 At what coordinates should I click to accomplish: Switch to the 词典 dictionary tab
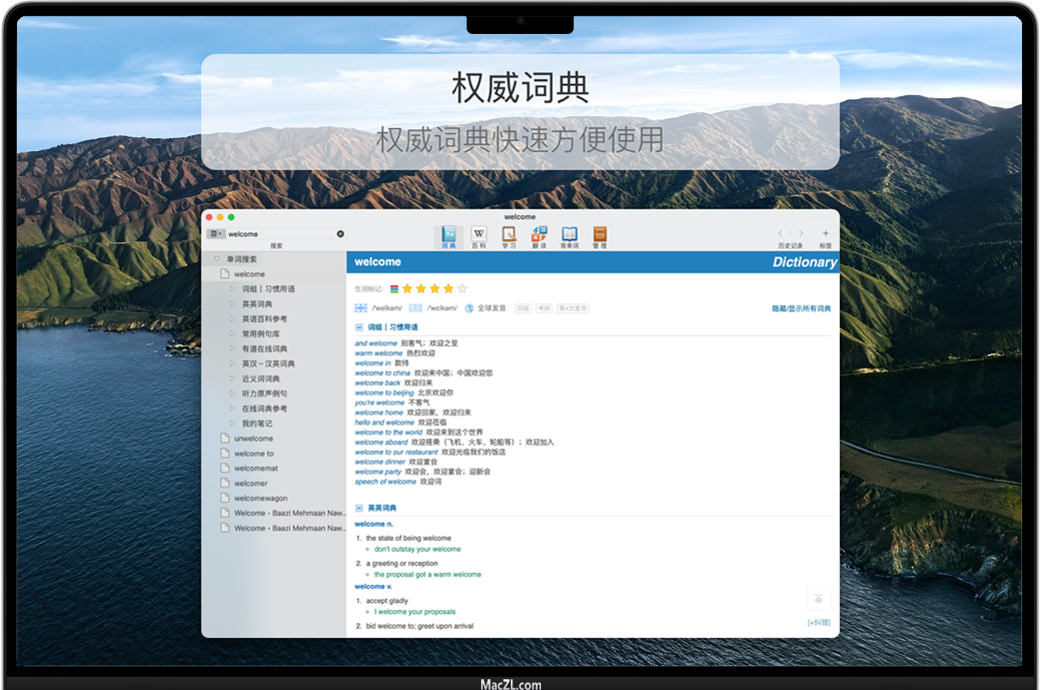(448, 236)
